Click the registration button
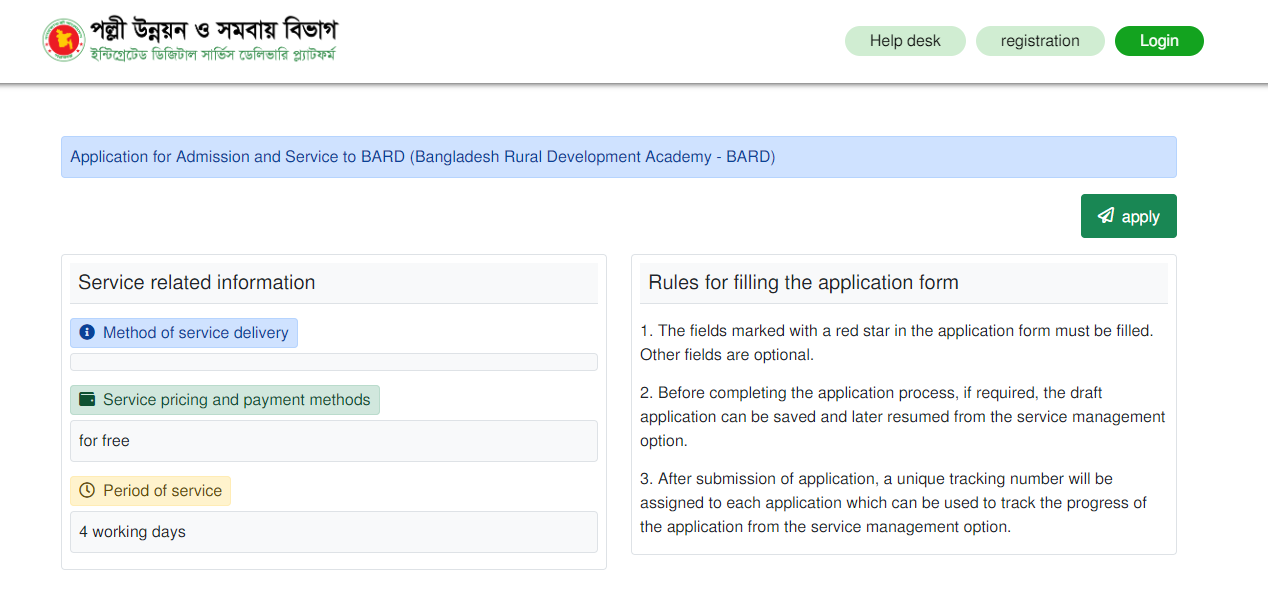Image resolution: width=1268 pixels, height=599 pixels. [1040, 40]
